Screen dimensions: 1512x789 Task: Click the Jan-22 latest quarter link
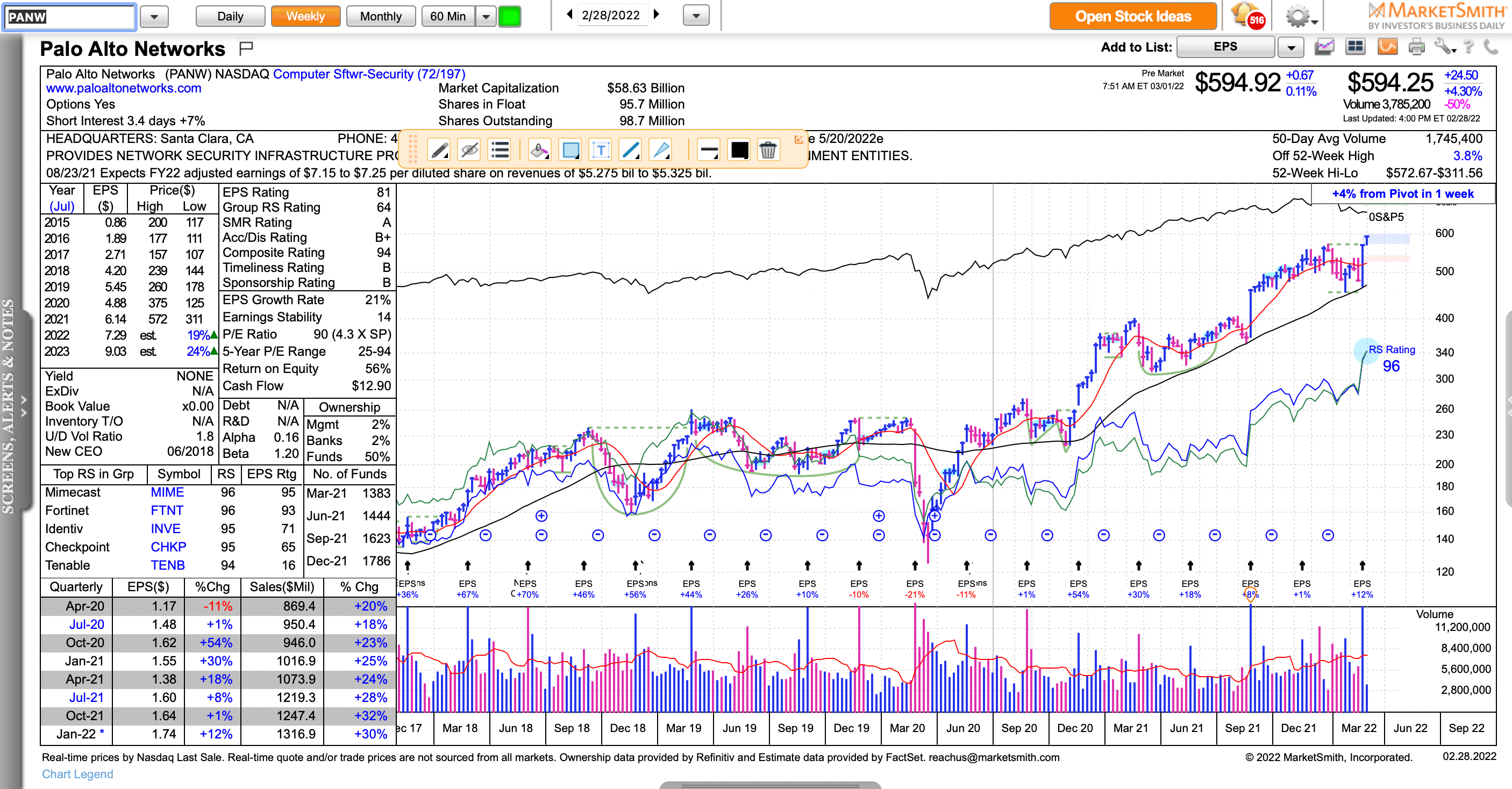[x=80, y=734]
